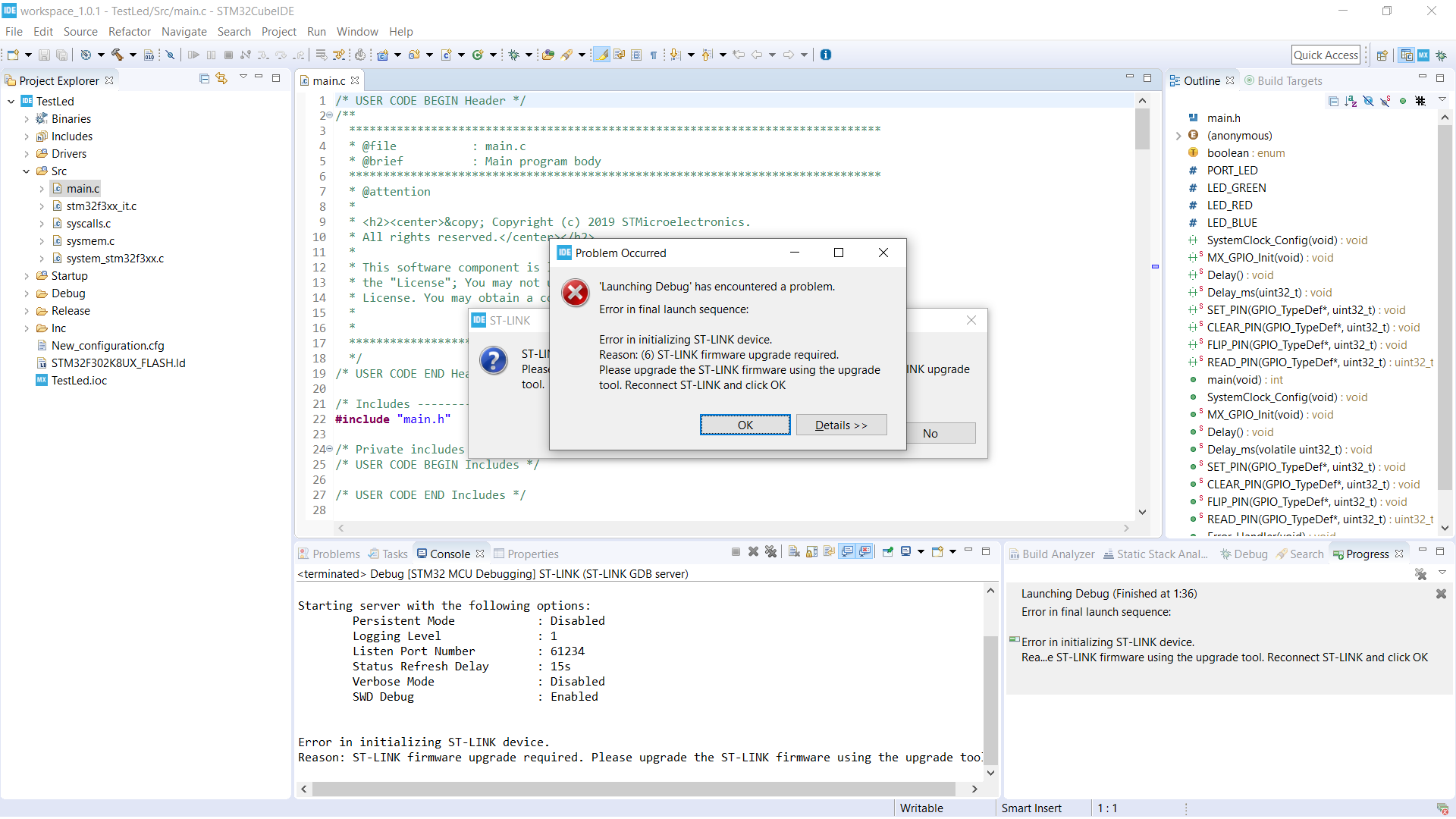This screenshot has height=819, width=1456.
Task: Collapse all in Project Explorer toolbar
Action: coord(204,78)
